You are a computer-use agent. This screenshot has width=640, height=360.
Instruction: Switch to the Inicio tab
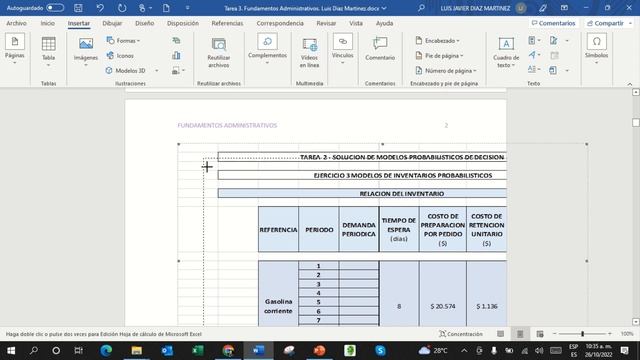[47, 23]
